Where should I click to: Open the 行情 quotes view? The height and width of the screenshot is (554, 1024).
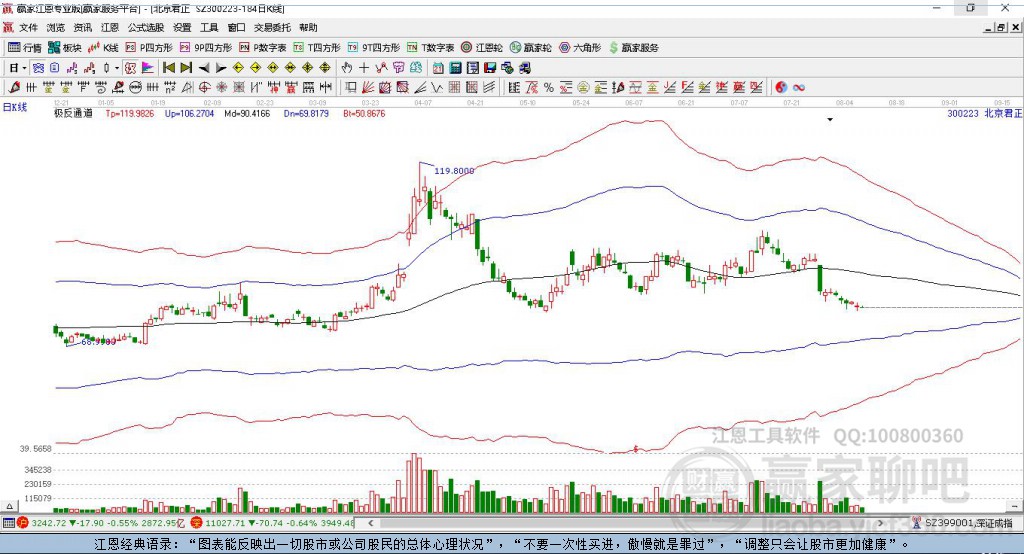click(24, 48)
